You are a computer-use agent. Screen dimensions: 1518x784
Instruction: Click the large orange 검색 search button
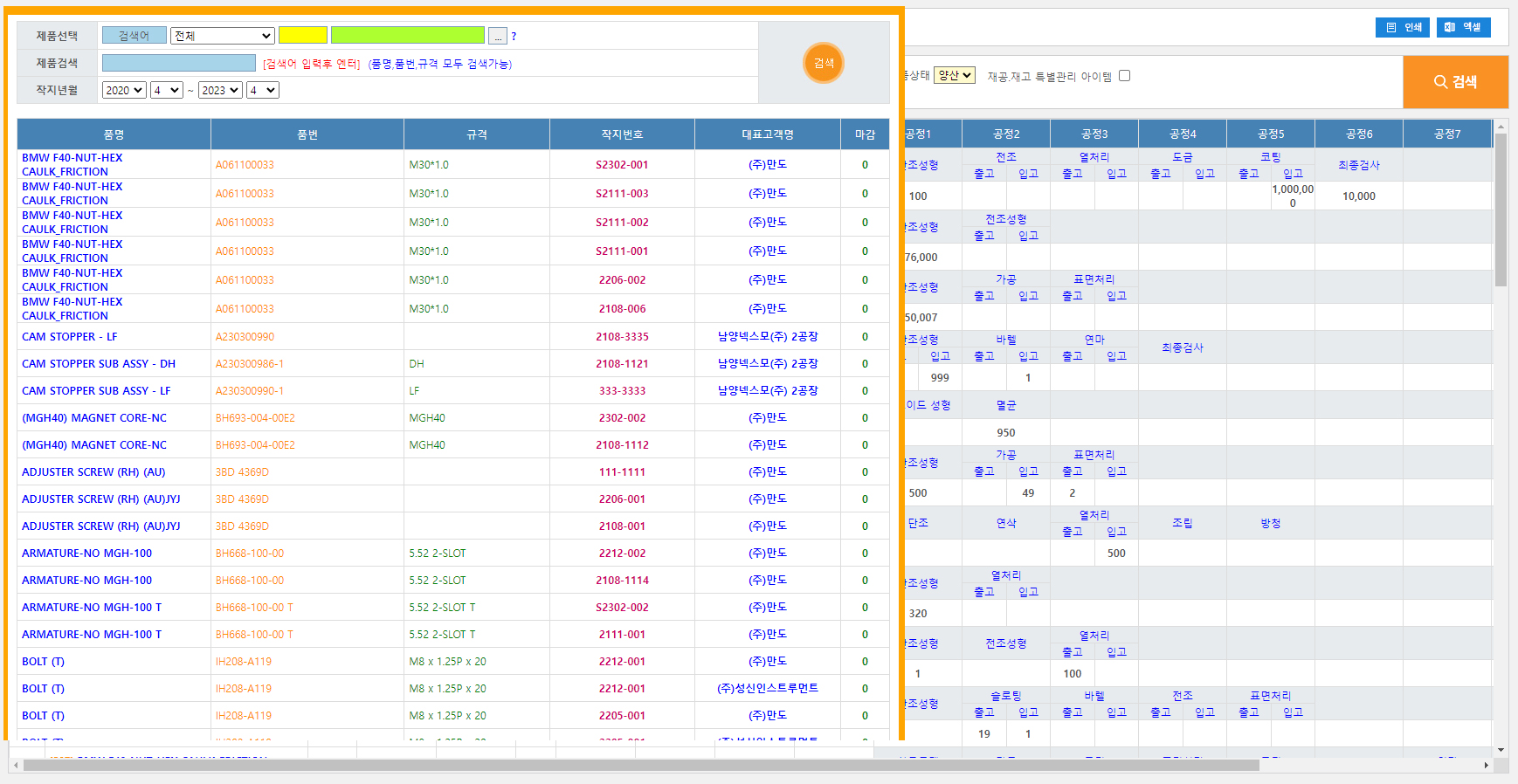[1455, 82]
